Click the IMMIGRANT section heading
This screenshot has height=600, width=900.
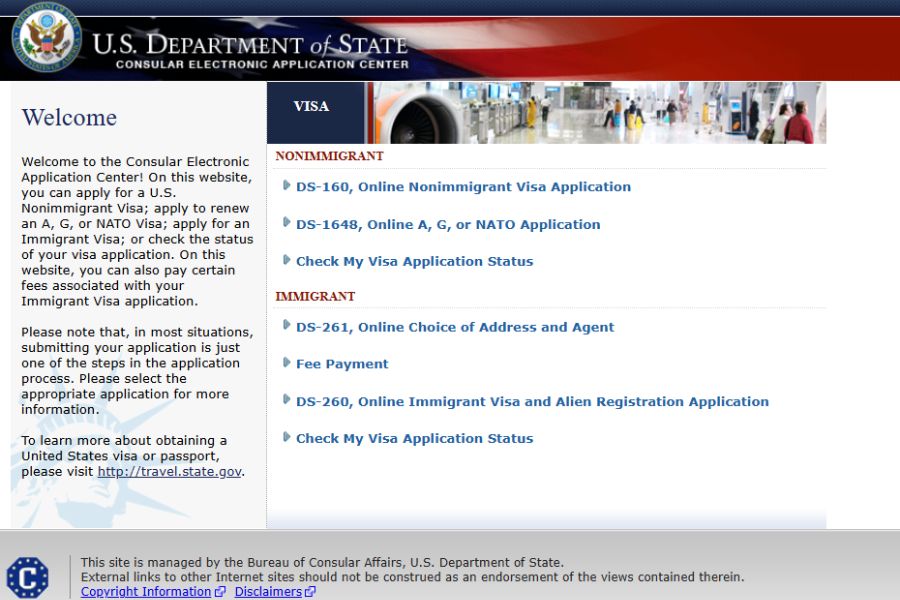coord(315,297)
